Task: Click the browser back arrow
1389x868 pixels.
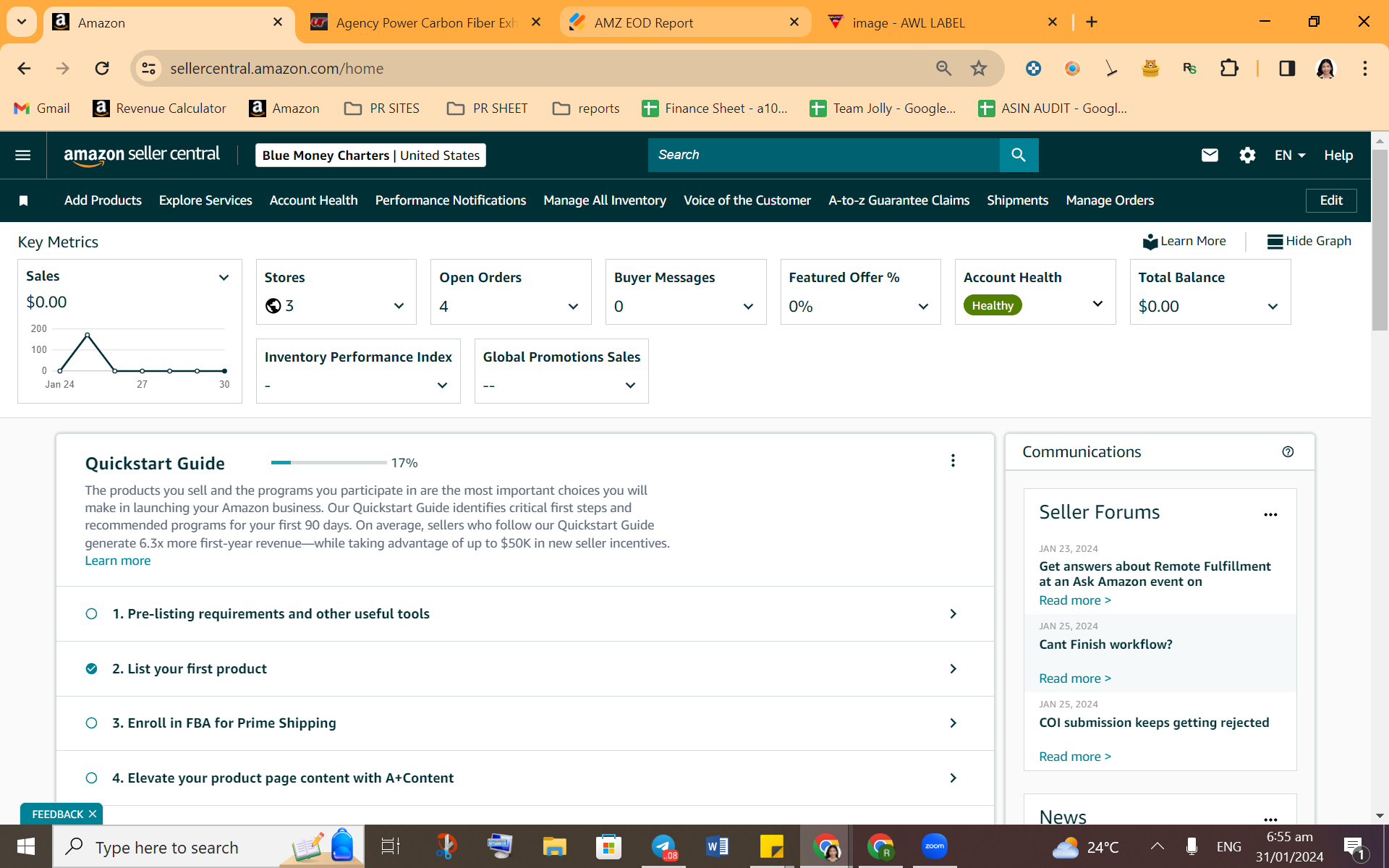Action: click(x=24, y=68)
